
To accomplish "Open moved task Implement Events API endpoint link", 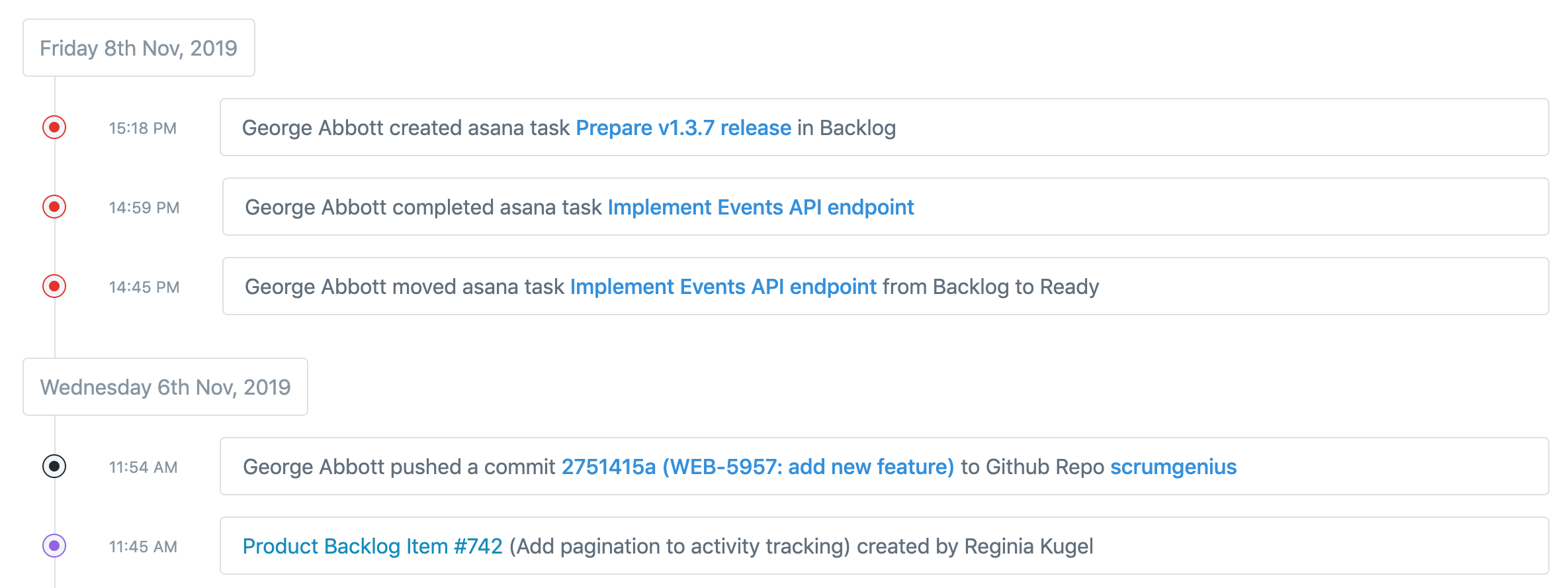I will (x=722, y=287).
